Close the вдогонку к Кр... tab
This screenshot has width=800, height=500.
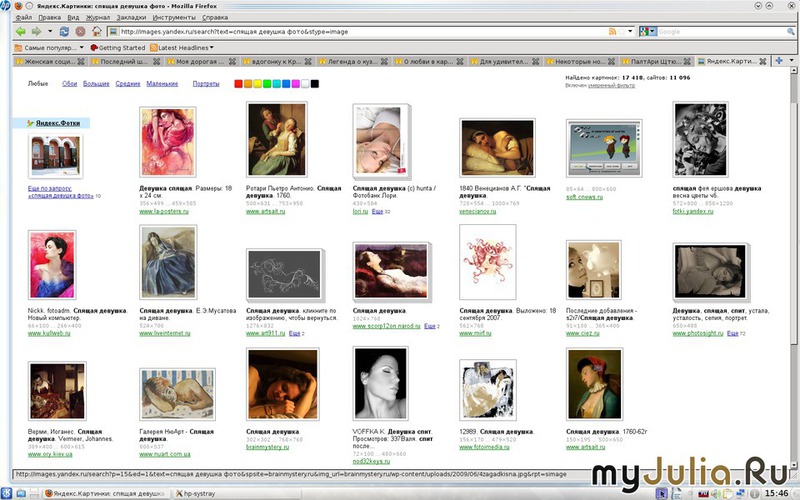tap(308, 61)
